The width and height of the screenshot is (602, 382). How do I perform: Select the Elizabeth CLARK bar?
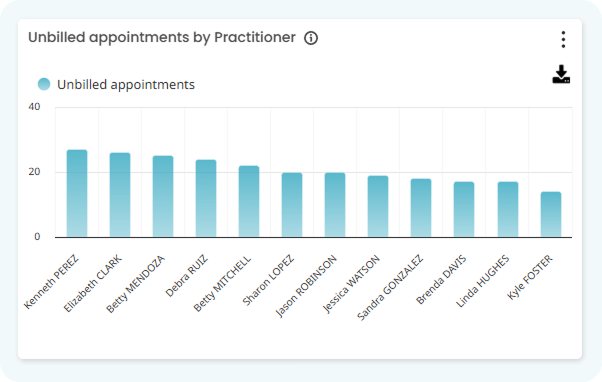coord(120,195)
